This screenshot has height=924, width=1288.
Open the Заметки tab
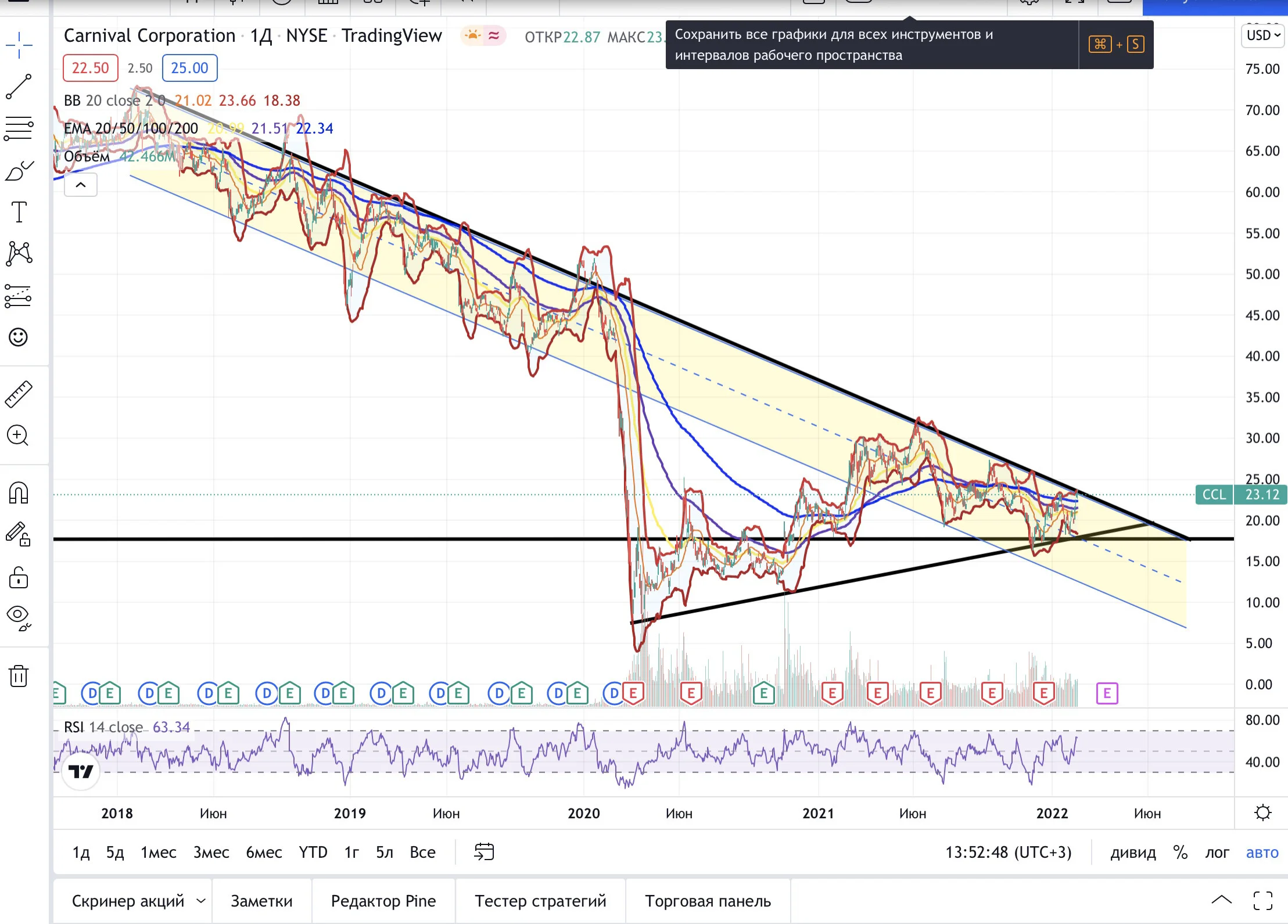[x=262, y=901]
